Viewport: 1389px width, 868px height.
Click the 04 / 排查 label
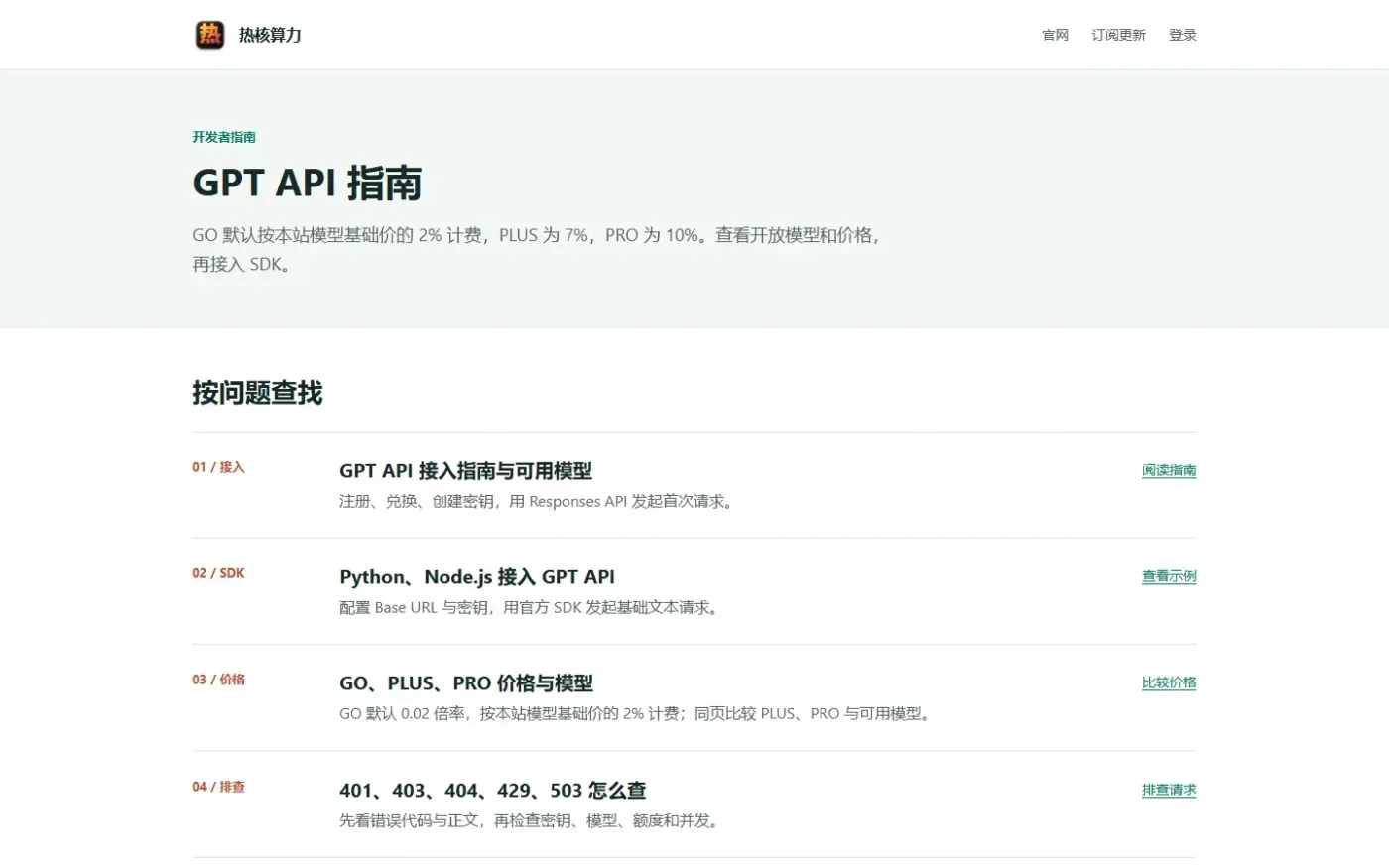tap(218, 787)
